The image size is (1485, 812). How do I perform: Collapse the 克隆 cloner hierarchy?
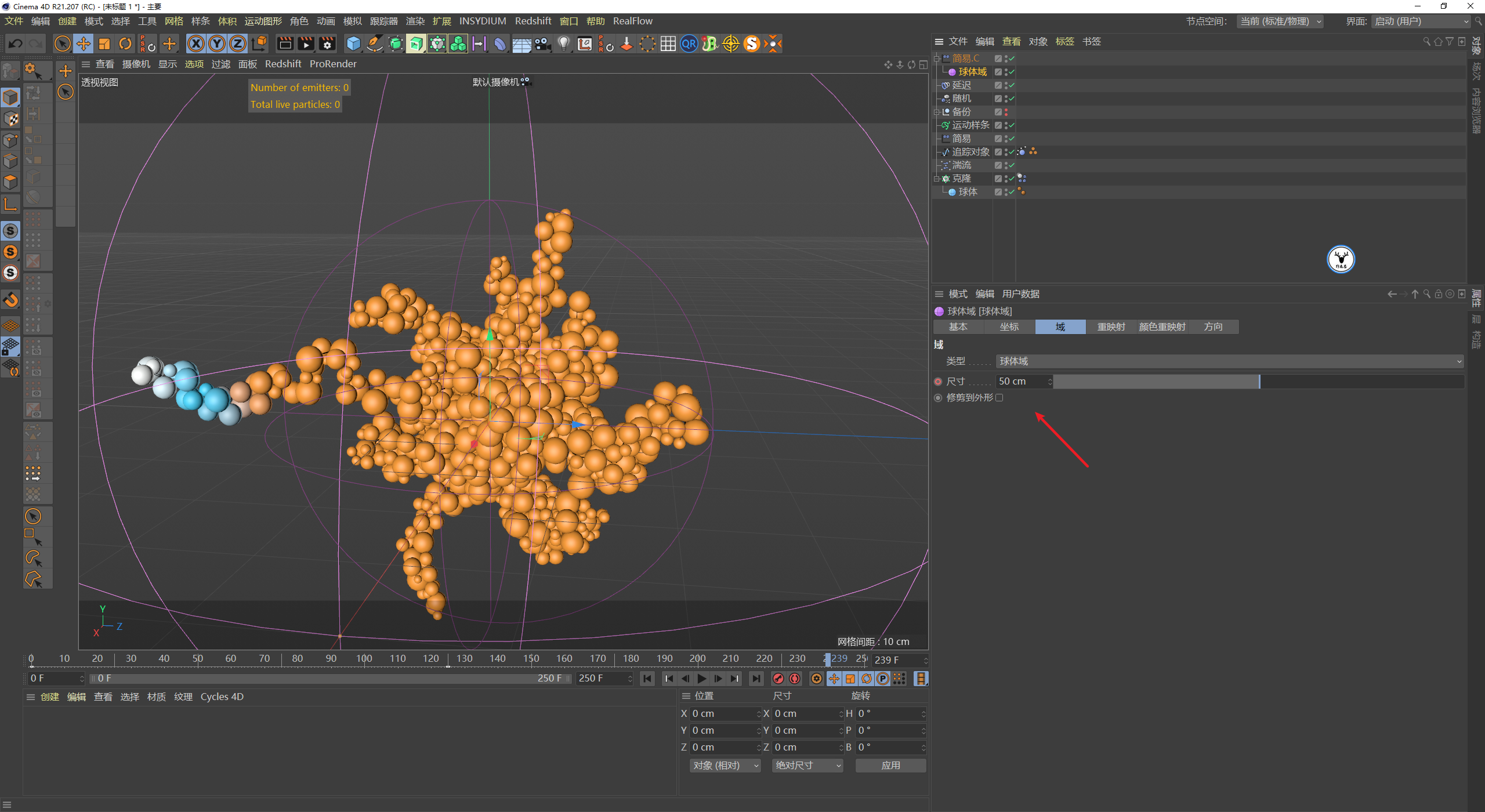click(x=936, y=179)
